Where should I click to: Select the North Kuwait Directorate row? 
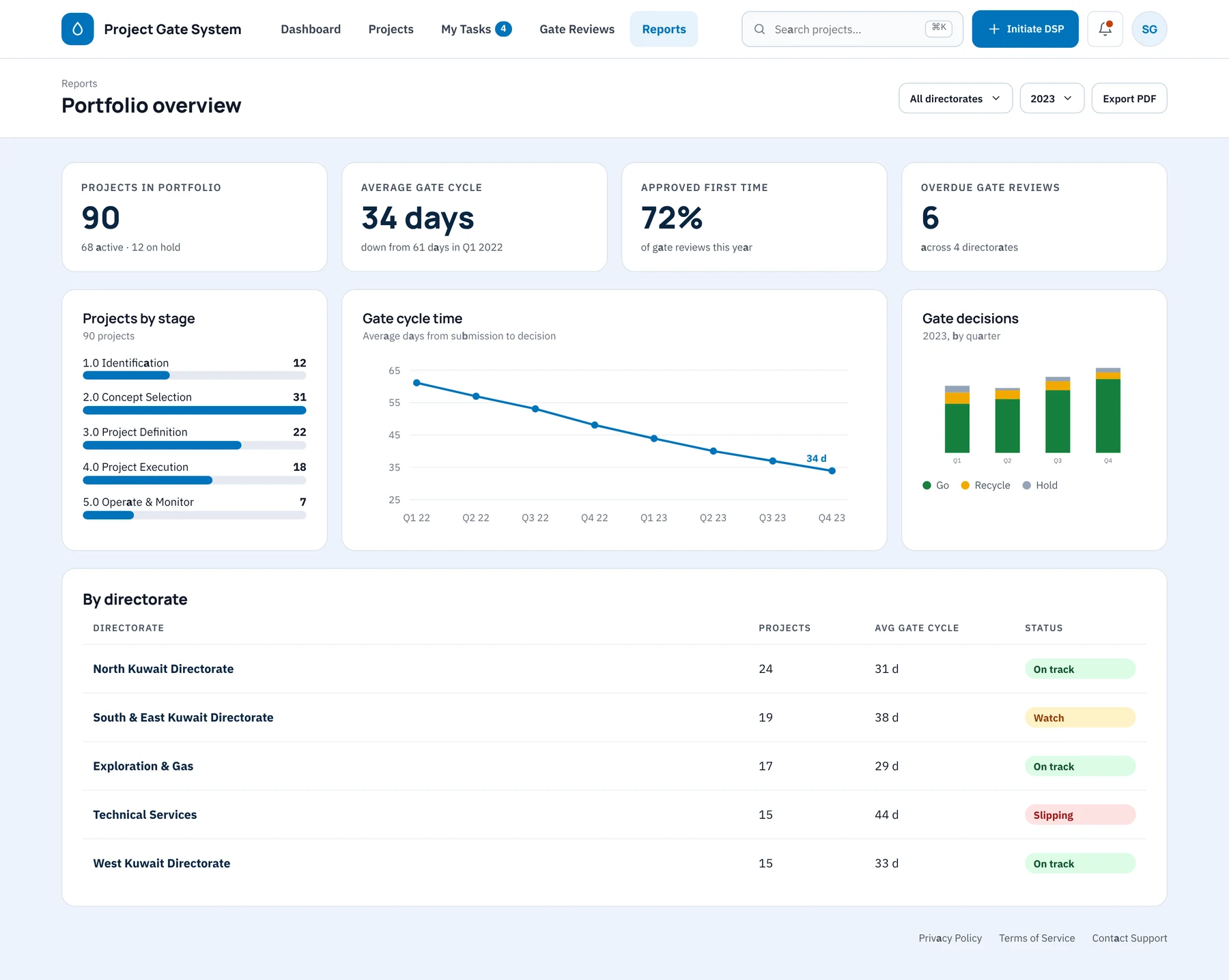click(x=614, y=669)
